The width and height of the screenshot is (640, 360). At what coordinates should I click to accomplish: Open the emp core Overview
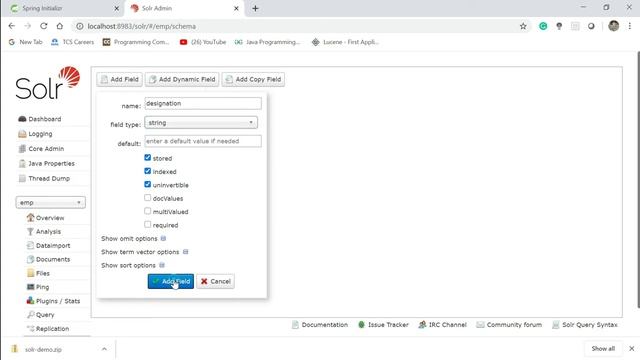pyautogui.click(x=45, y=218)
